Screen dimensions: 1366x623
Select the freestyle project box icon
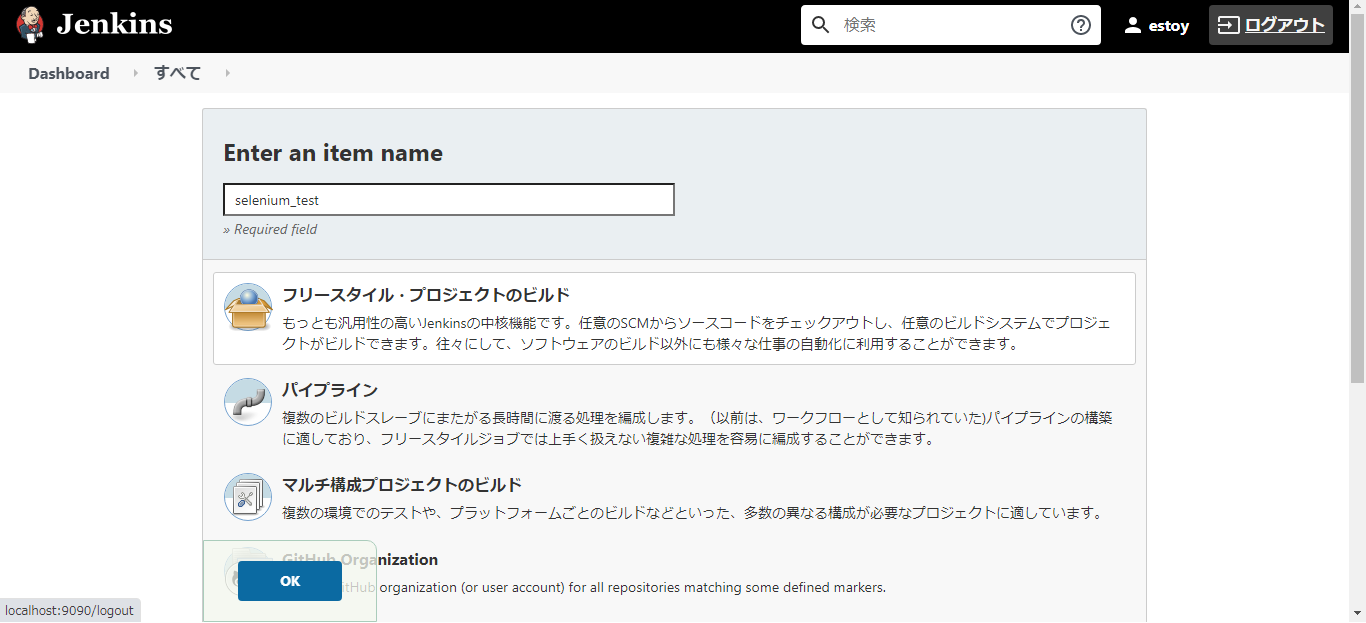click(x=248, y=307)
